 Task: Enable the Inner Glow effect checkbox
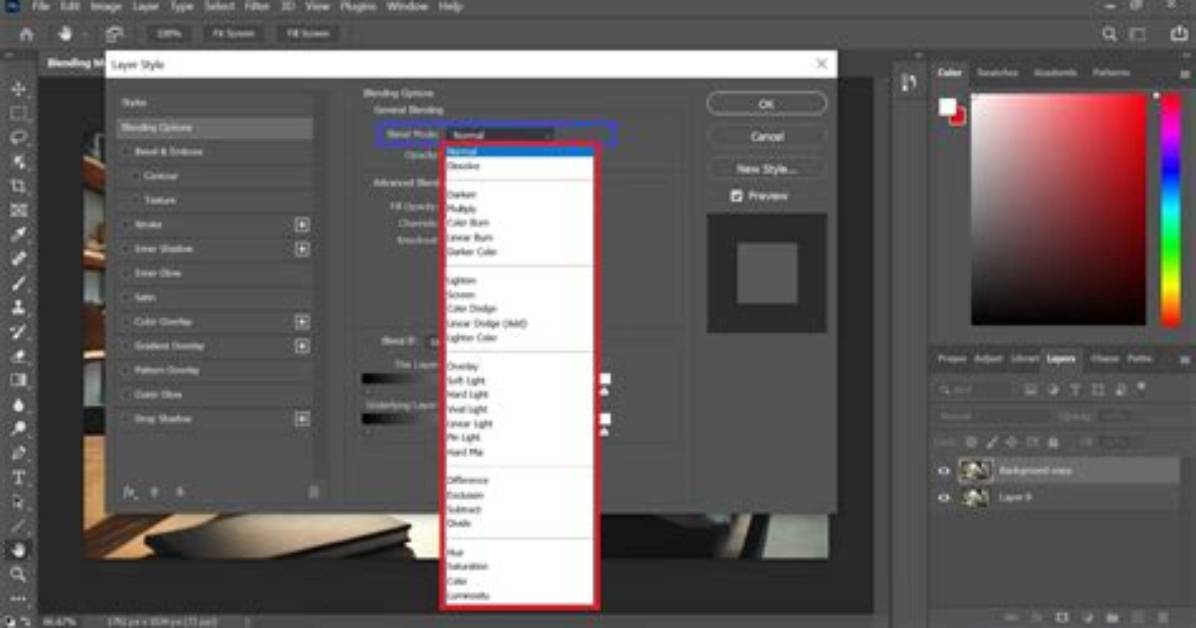(126, 273)
